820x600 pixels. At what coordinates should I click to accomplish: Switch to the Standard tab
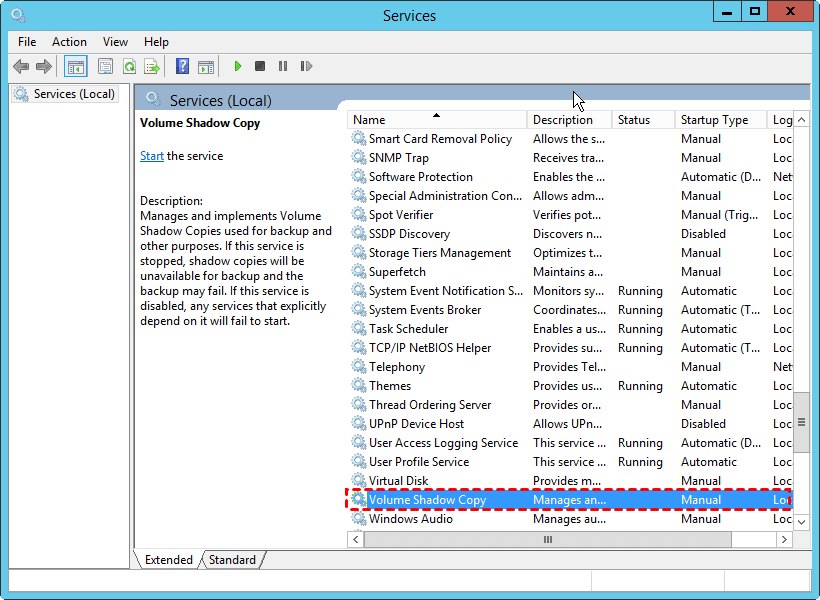tap(232, 560)
